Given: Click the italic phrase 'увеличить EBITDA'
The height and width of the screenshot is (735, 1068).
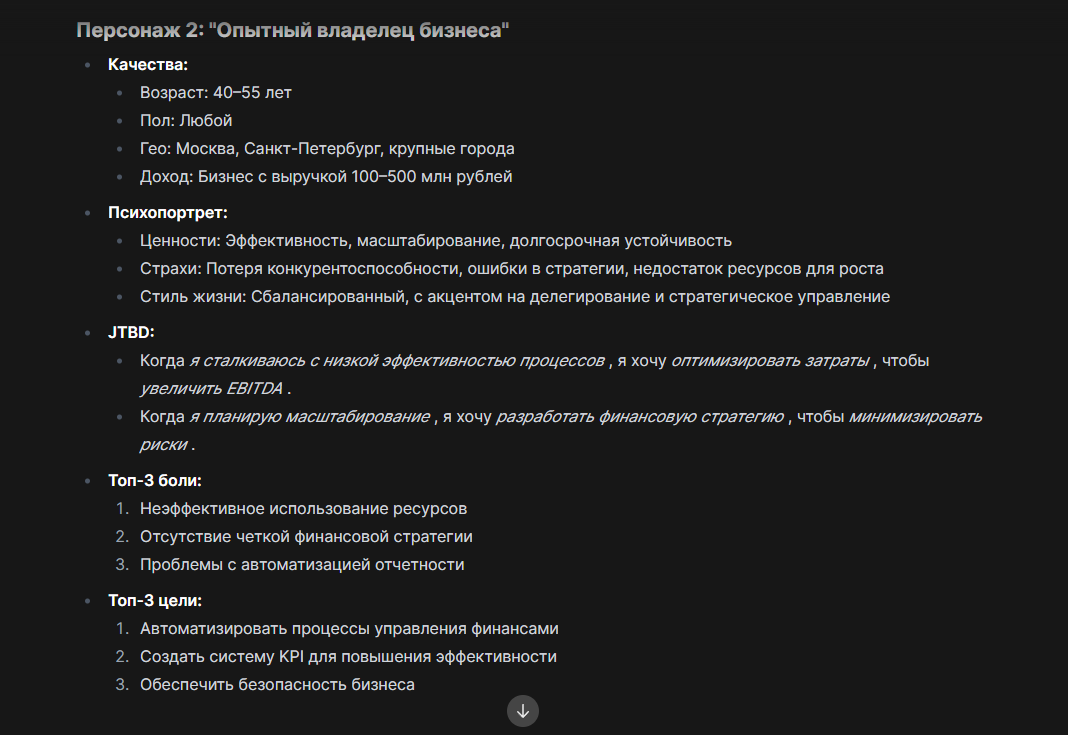Looking at the screenshot, I should click(212, 388).
